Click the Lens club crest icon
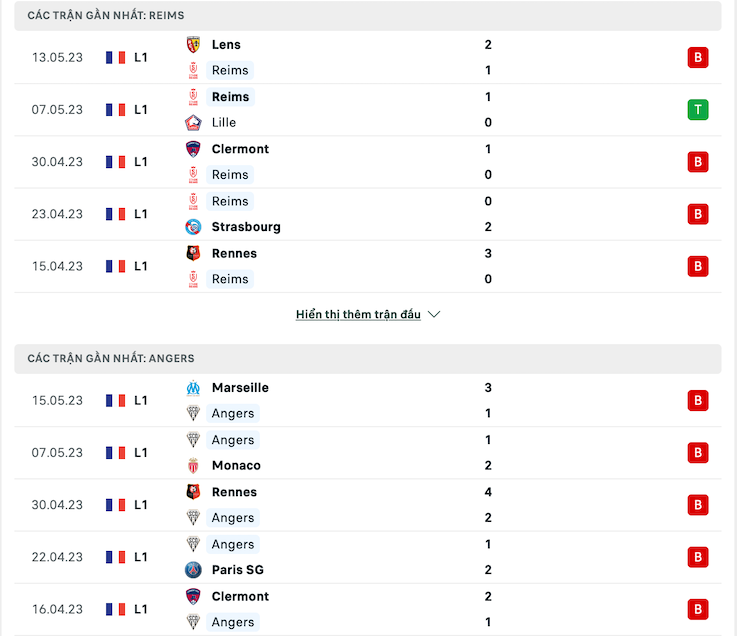This screenshot has width=737, height=636. pyautogui.click(x=193, y=45)
